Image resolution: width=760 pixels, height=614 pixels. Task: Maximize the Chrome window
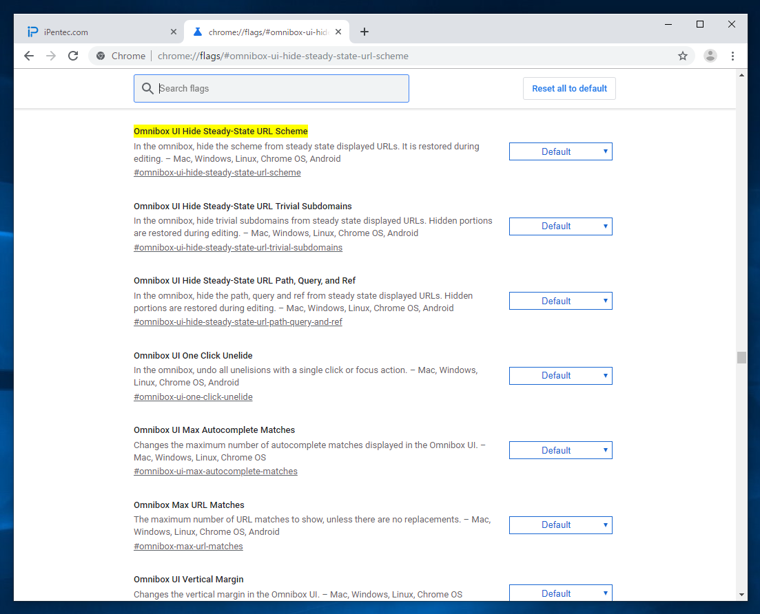click(700, 24)
